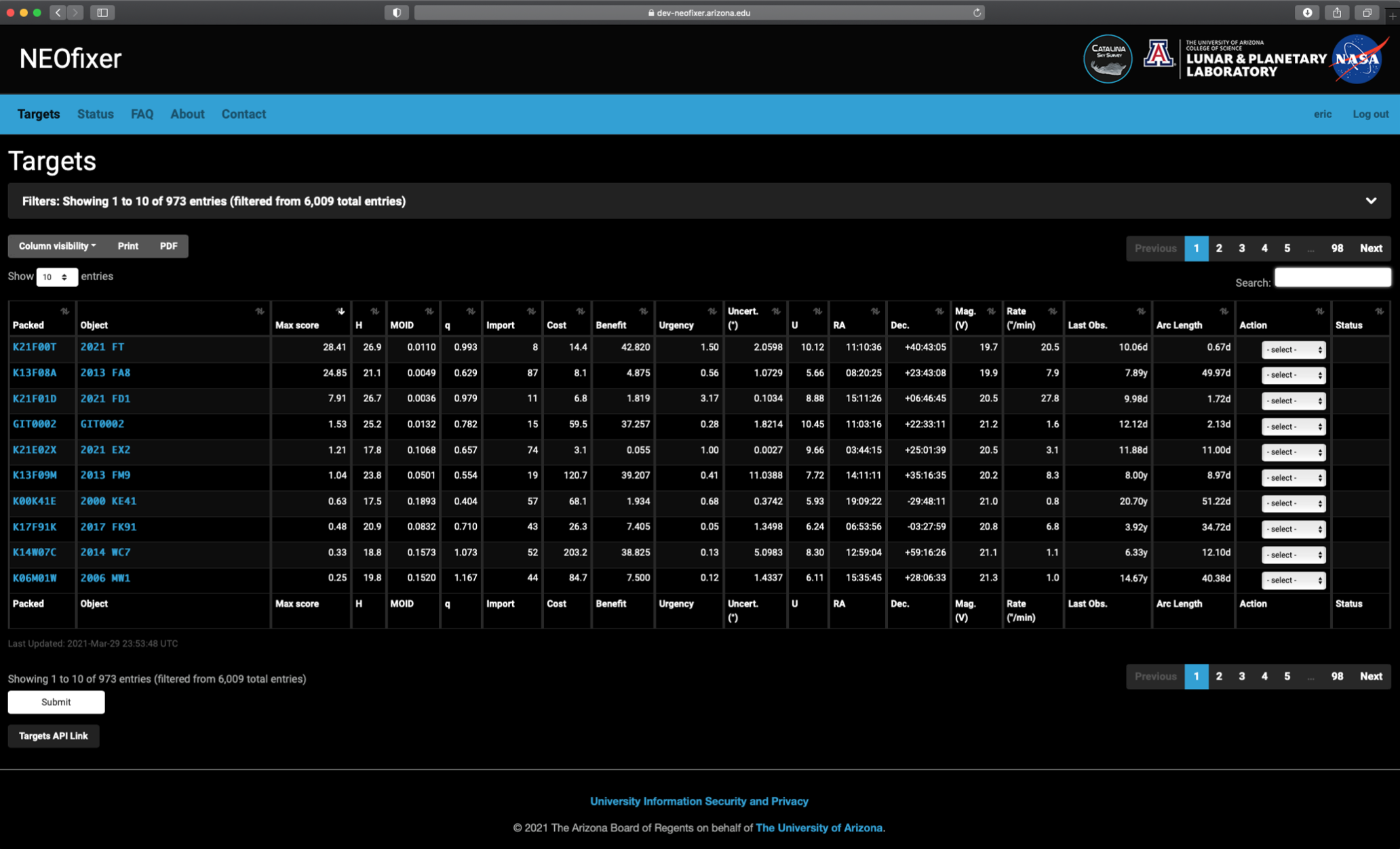The height and width of the screenshot is (849, 1400).
Task: Click the University of Arizona A logo
Action: 1159,54
